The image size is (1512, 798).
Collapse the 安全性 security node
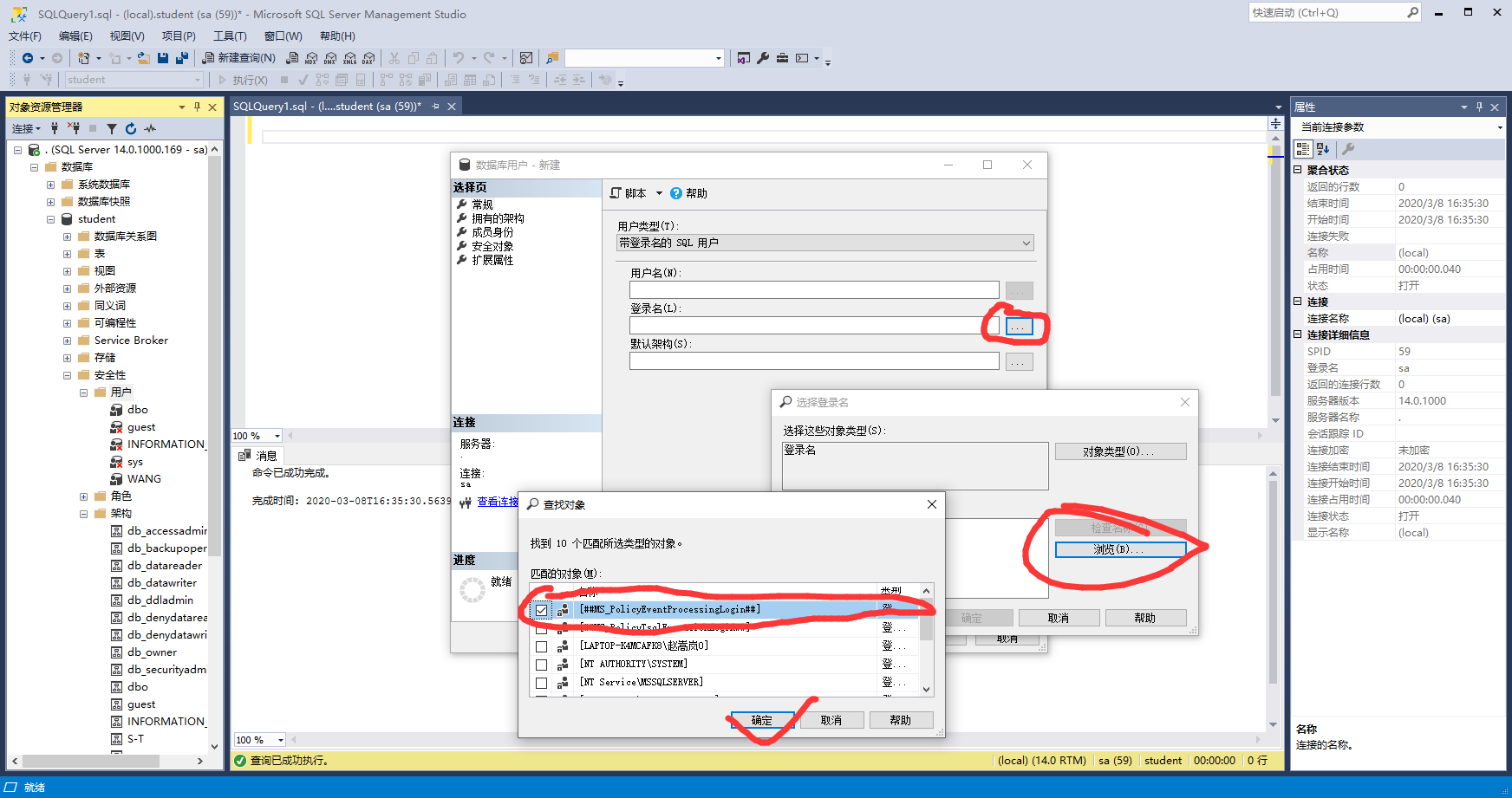click(67, 375)
